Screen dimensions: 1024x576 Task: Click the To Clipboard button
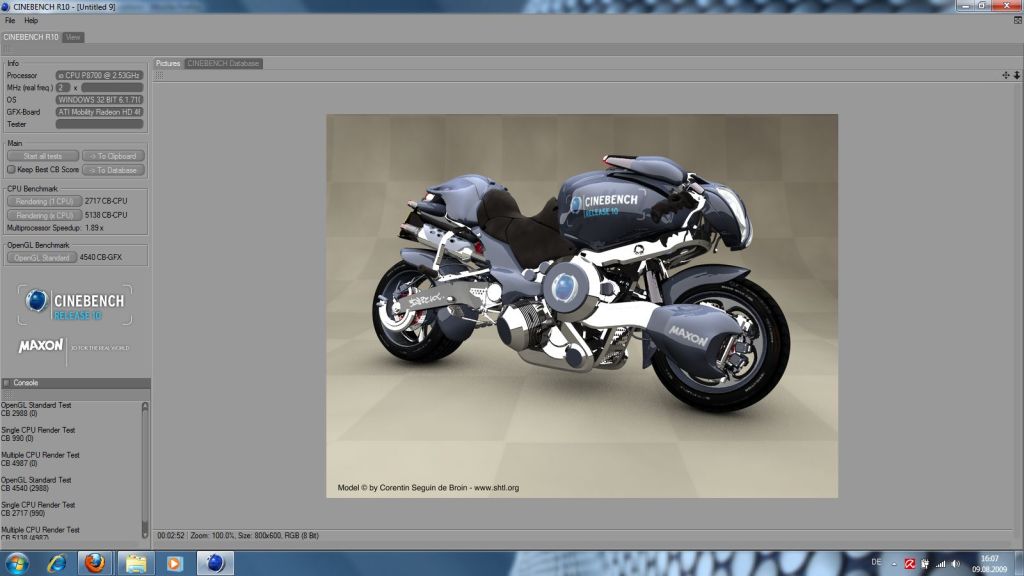click(114, 156)
